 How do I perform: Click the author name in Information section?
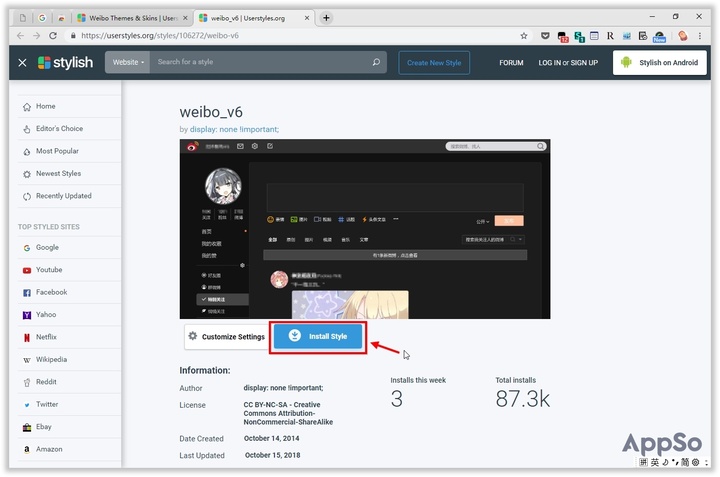coord(283,388)
